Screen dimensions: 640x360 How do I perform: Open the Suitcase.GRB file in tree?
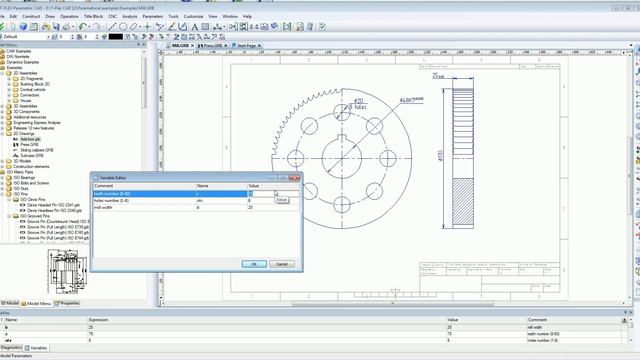31,156
